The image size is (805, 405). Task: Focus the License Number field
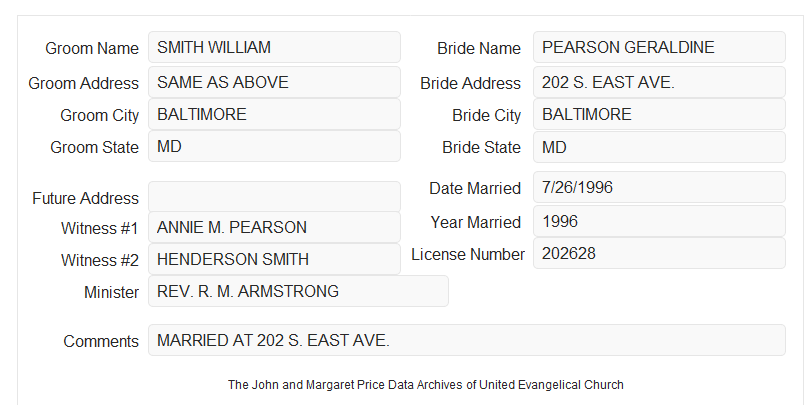coord(659,253)
